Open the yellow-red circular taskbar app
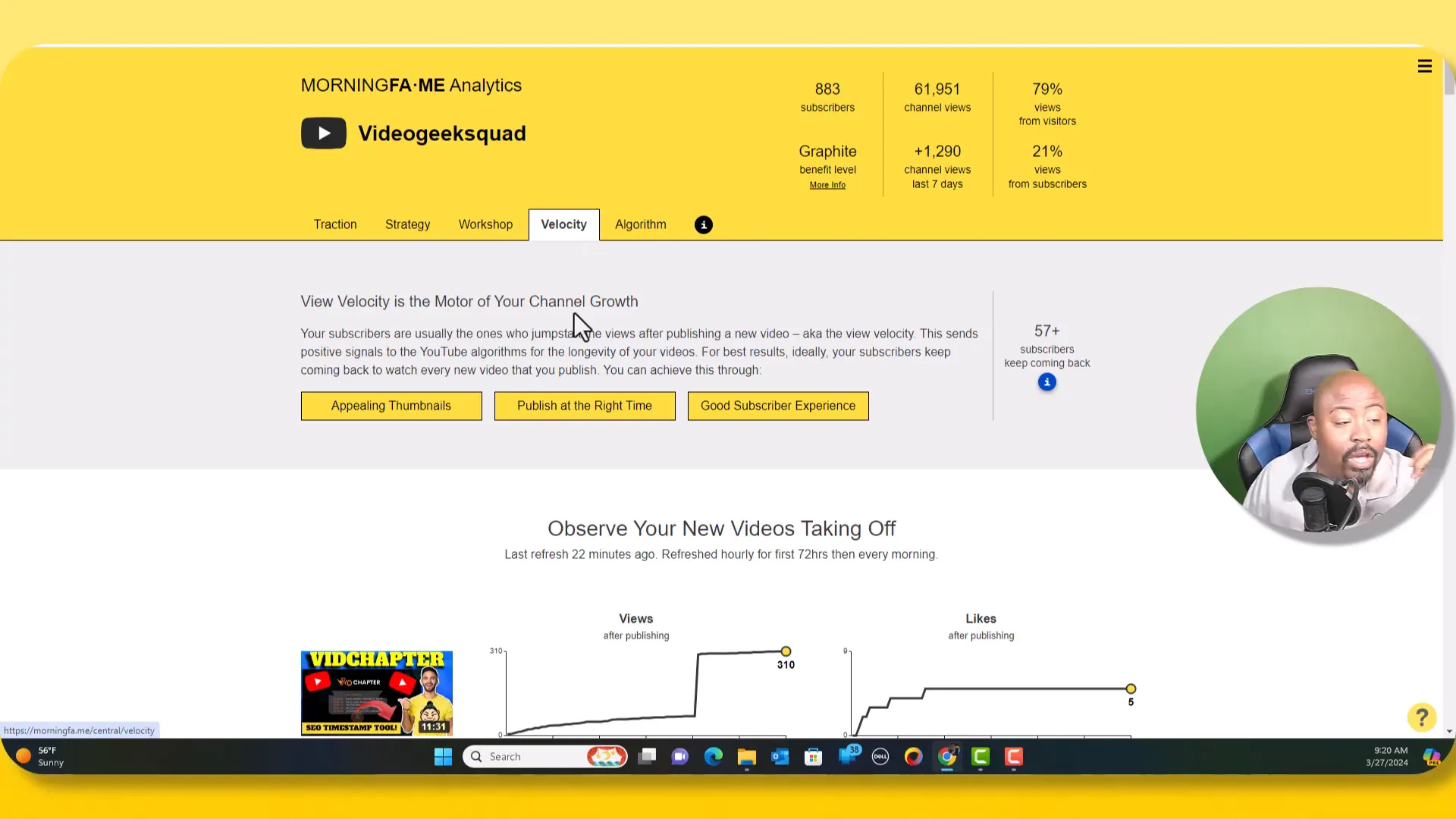 (x=914, y=757)
